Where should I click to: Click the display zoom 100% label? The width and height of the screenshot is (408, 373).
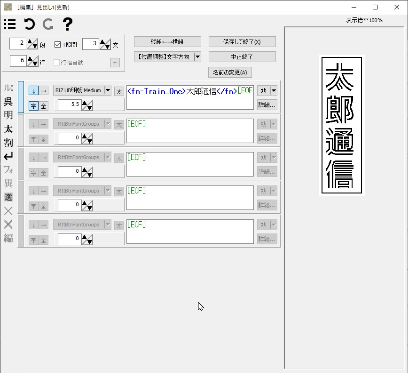point(364,20)
